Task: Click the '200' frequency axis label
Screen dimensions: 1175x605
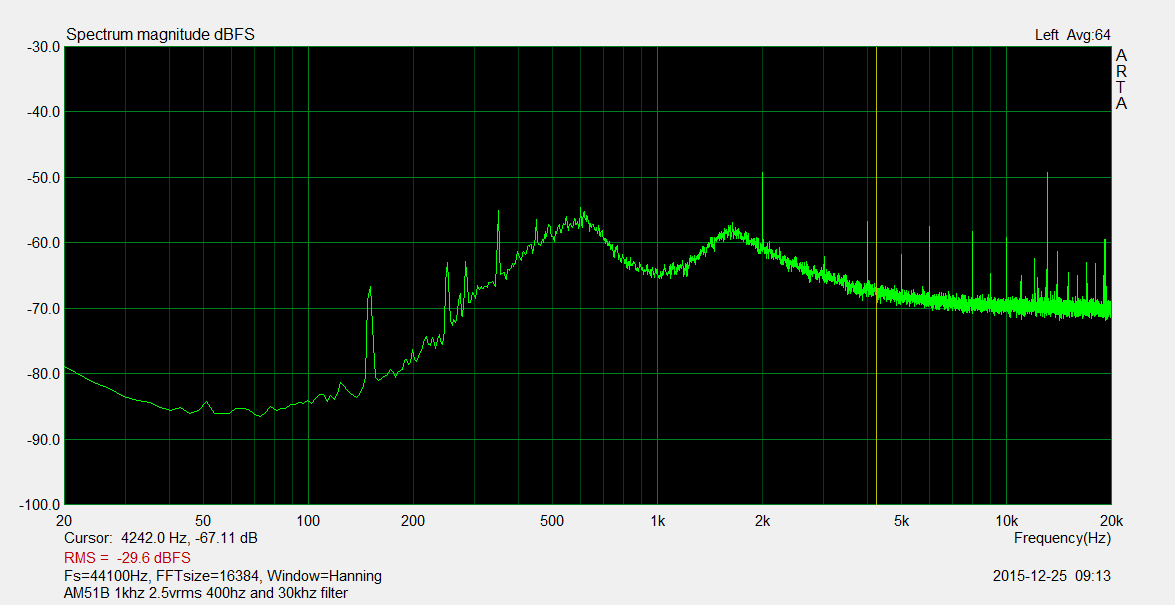Action: click(x=413, y=521)
